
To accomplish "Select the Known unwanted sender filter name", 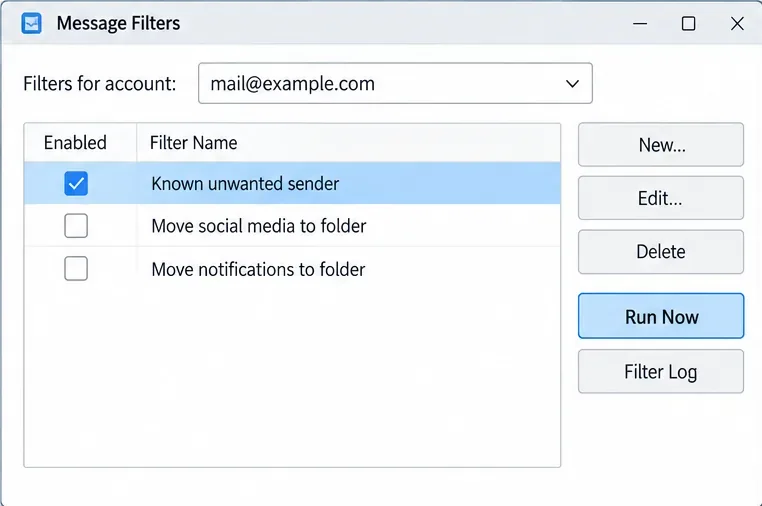I will pyautogui.click(x=245, y=184).
